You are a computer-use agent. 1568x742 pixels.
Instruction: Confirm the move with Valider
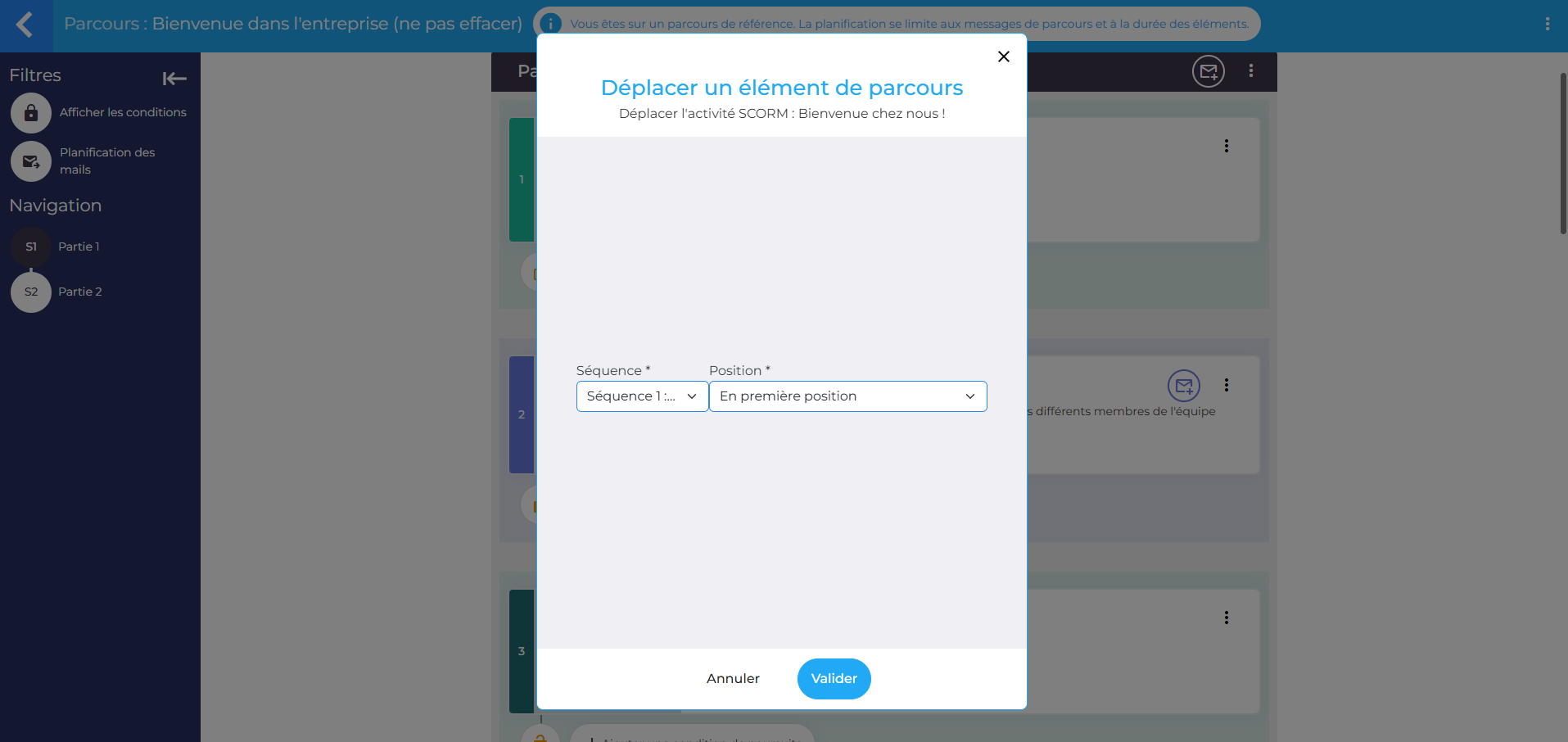point(834,679)
